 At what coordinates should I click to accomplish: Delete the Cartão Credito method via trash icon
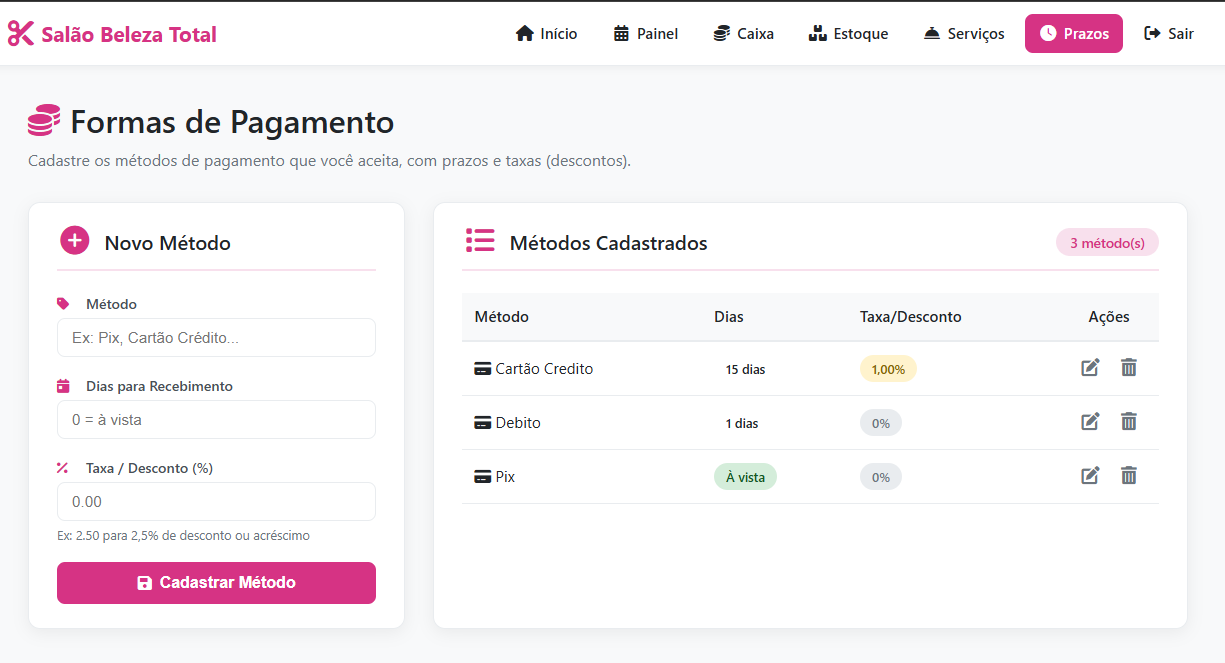[x=1129, y=368]
